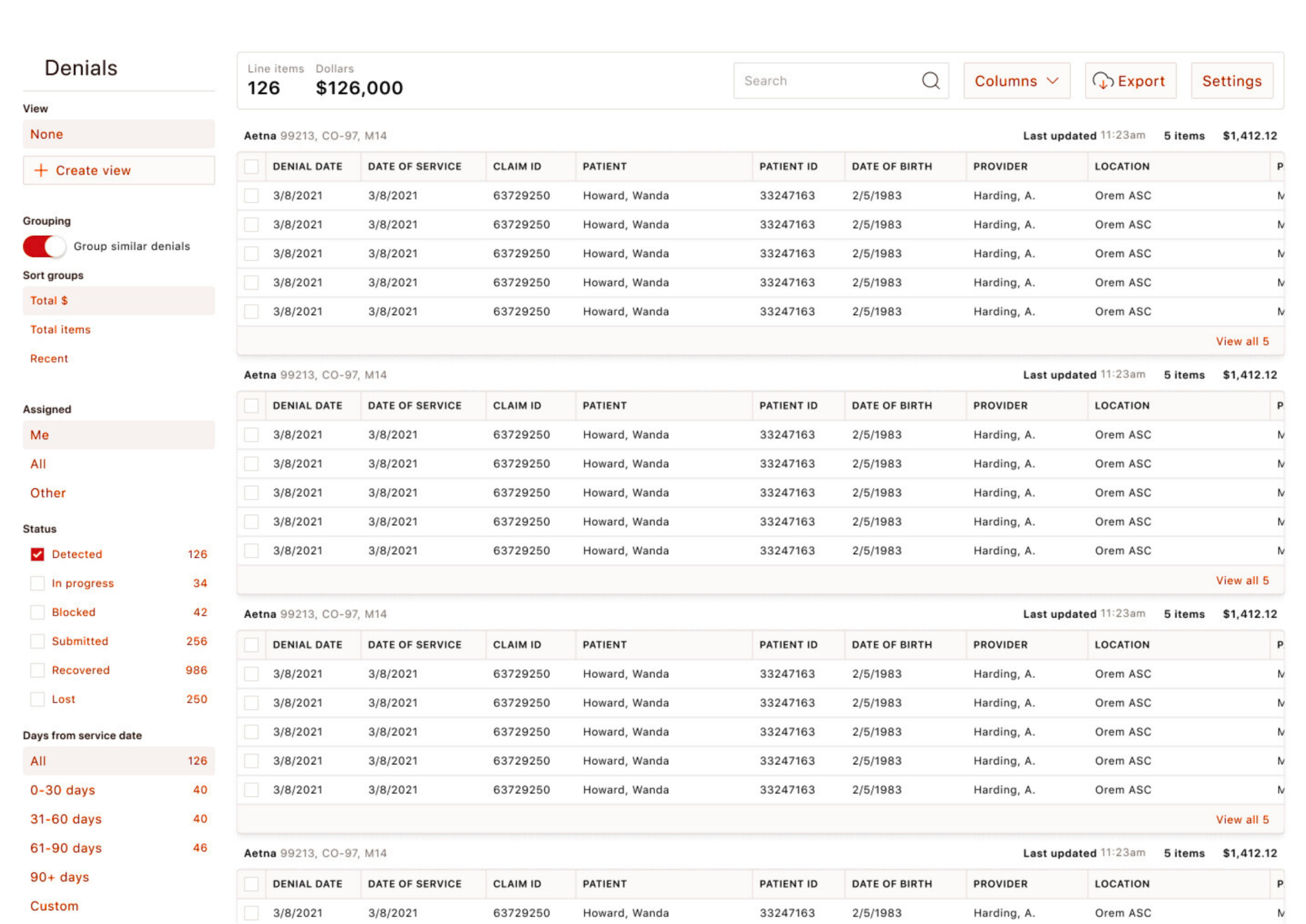The image size is (1306, 924).
Task: Check the In progress status checkbox
Action: 37,583
